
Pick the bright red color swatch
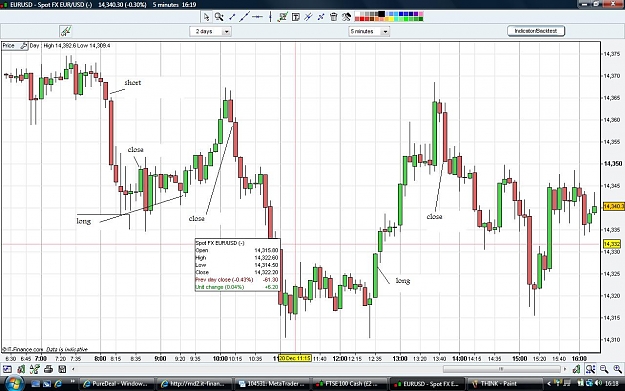pyautogui.click(x=362, y=19)
